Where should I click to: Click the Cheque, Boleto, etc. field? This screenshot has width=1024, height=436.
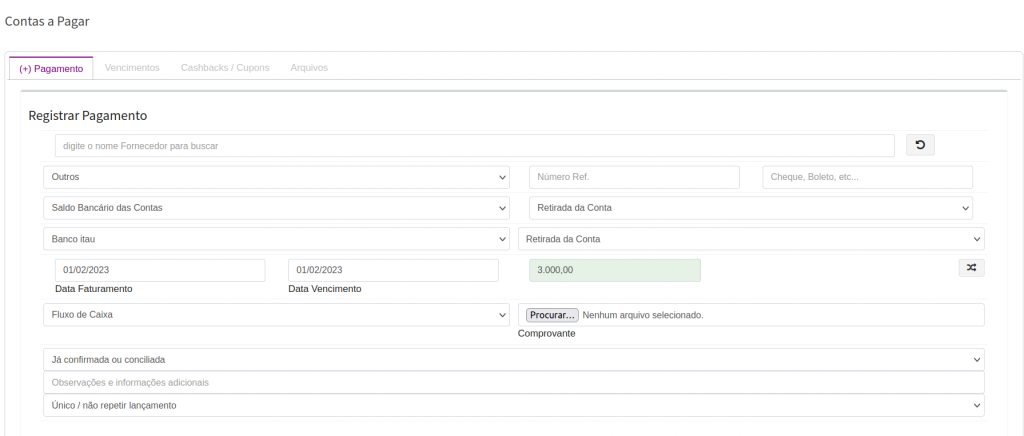pyautogui.click(x=867, y=177)
